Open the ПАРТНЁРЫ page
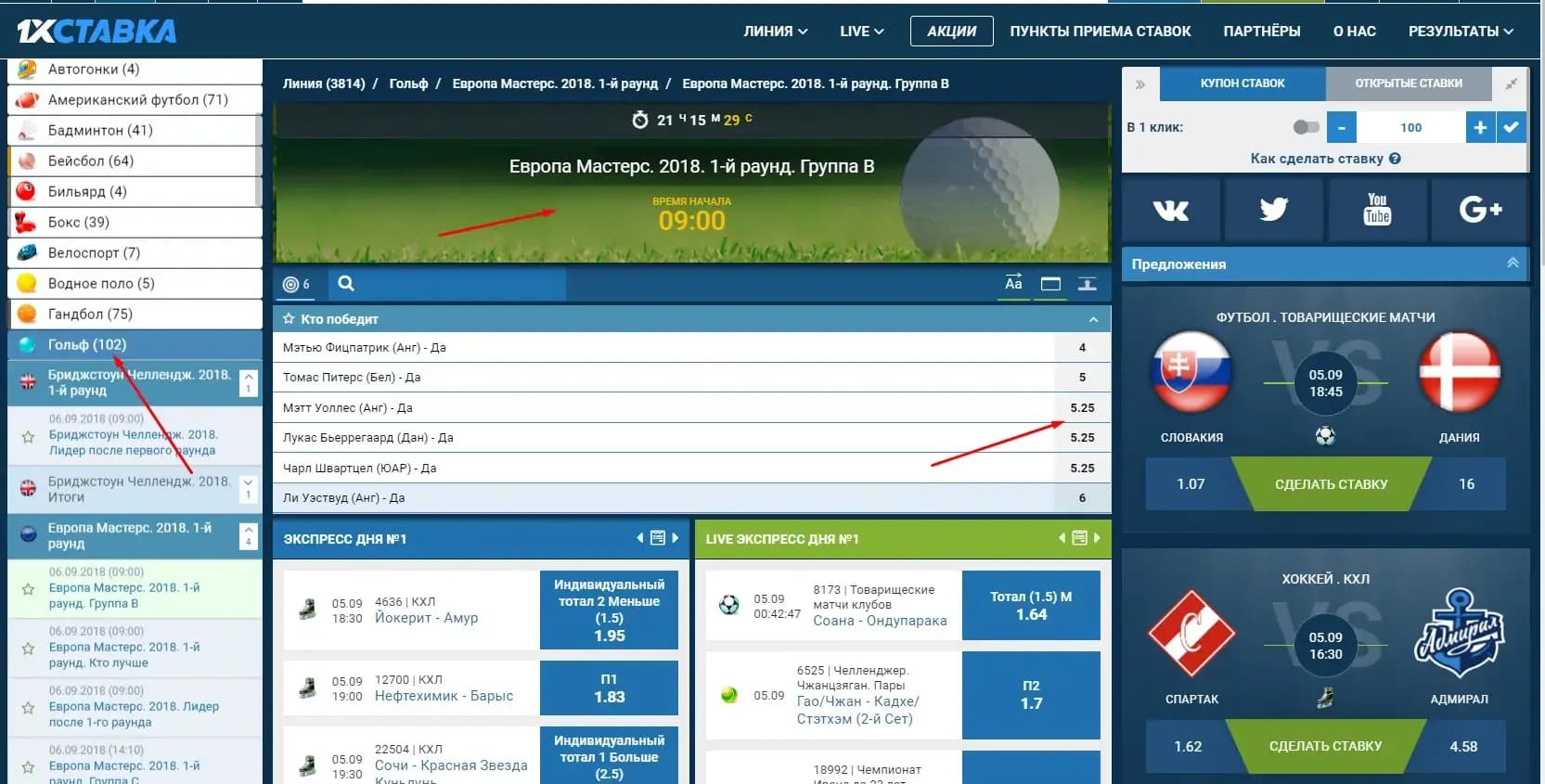The image size is (1545, 784). coord(1262,32)
